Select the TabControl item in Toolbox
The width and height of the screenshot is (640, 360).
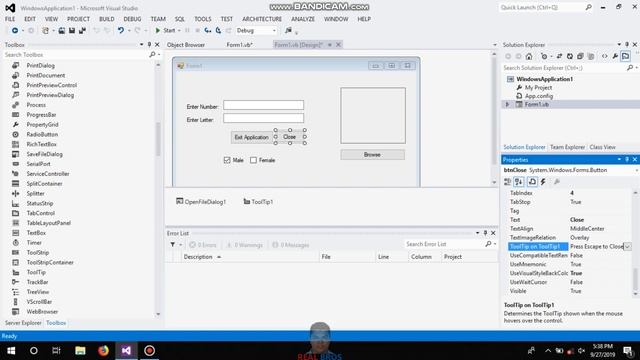(40, 213)
